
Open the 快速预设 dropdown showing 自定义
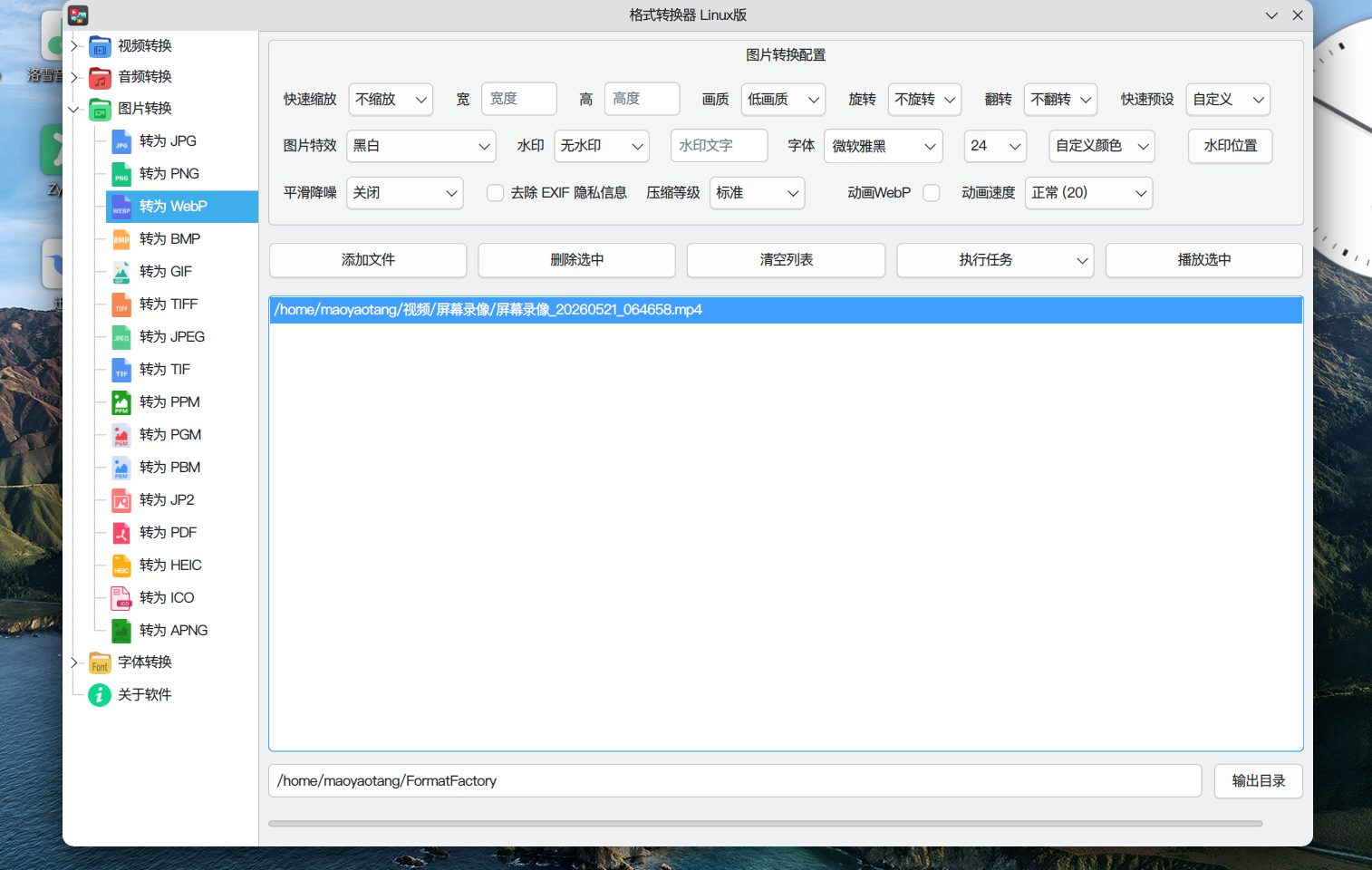click(x=1228, y=100)
